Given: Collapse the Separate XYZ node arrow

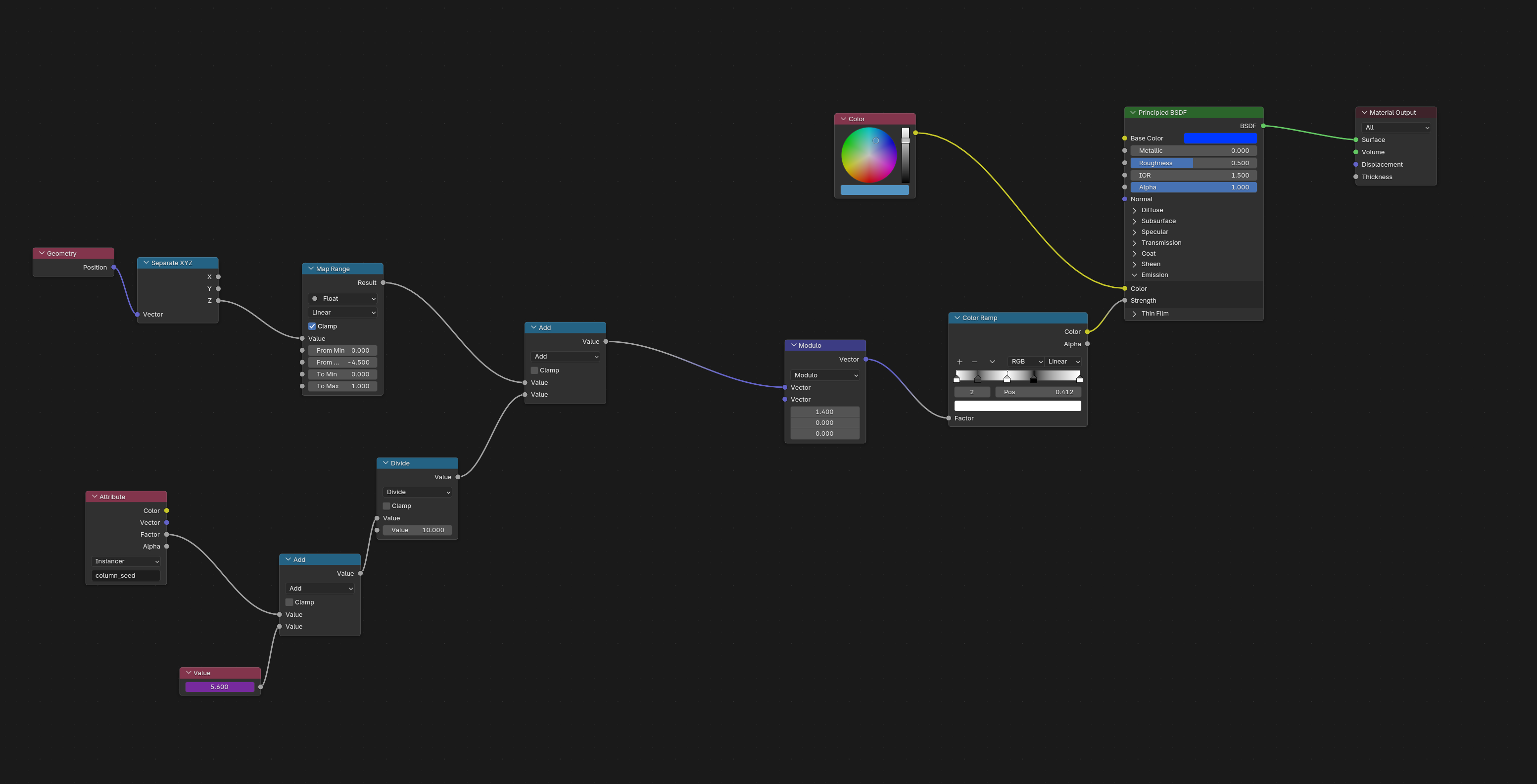Looking at the screenshot, I should point(145,263).
